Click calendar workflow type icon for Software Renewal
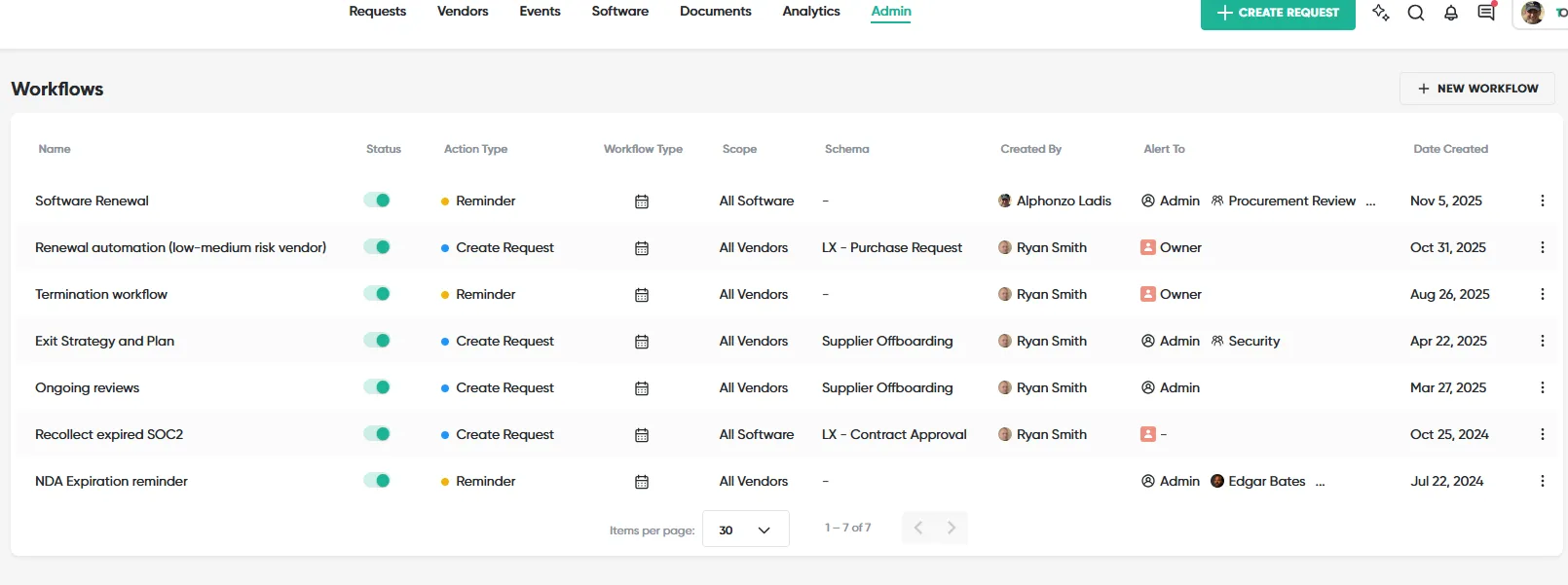Screen dimensions: 1568x585 (642, 201)
